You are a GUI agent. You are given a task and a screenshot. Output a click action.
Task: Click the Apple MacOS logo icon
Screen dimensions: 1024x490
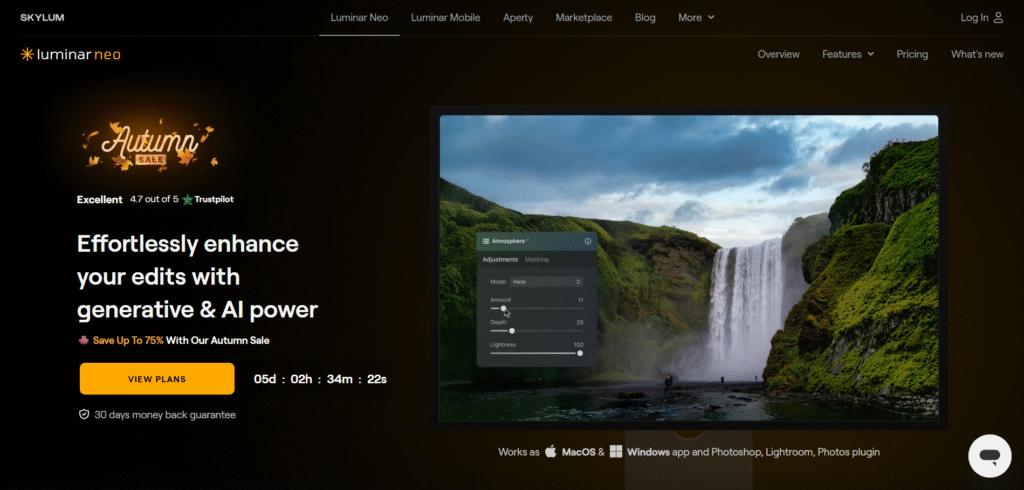point(550,452)
